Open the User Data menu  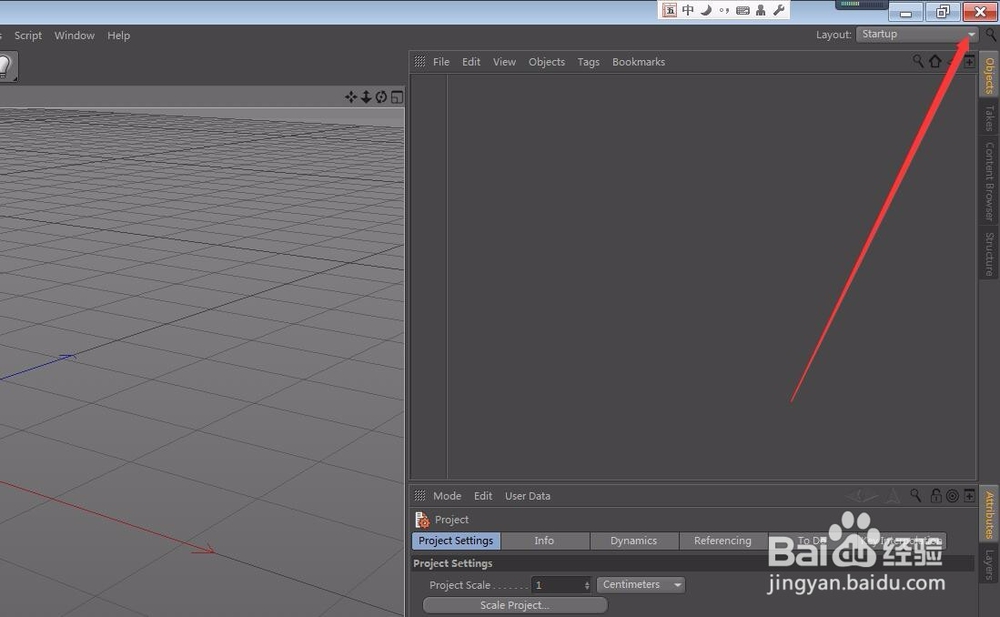(527, 496)
